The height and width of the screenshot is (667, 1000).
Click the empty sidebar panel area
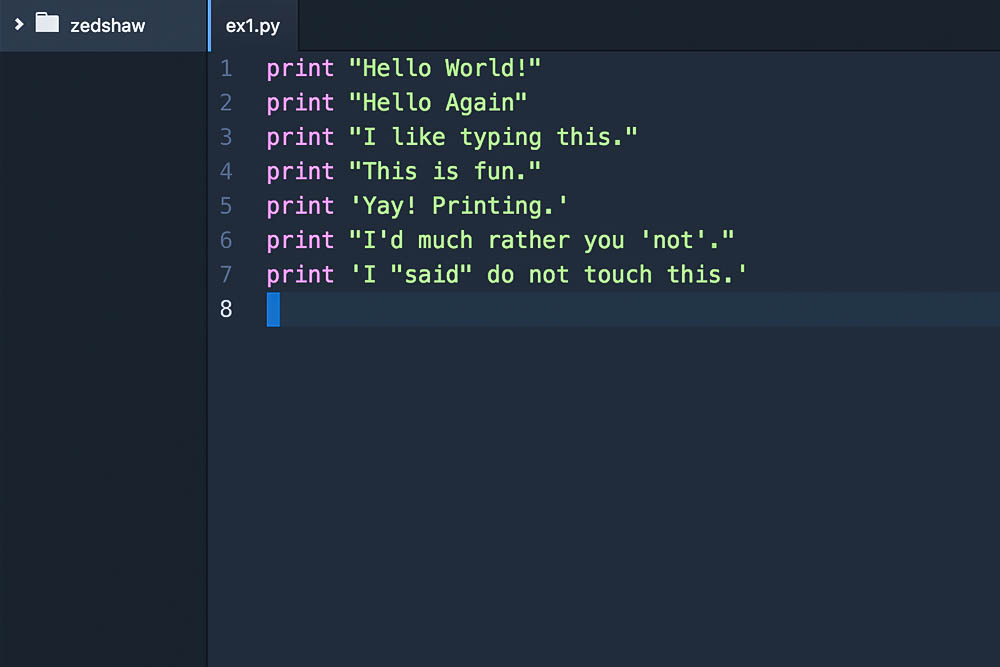100,400
